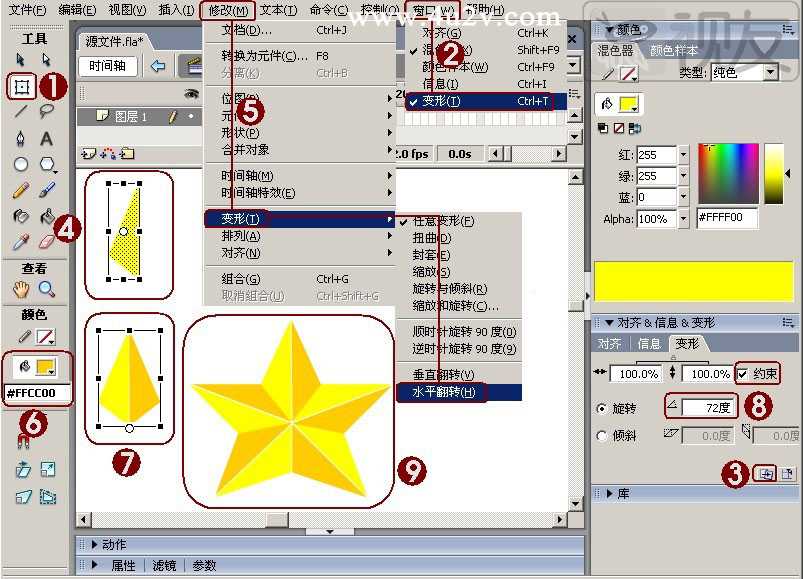
Task: Toggle the checked Transform item in Window menu
Action: click(485, 101)
